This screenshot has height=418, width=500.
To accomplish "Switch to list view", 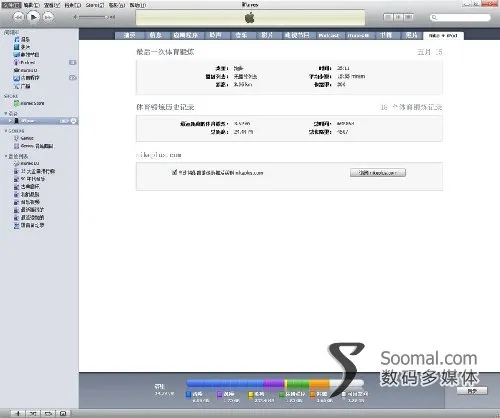I will click(388, 17).
